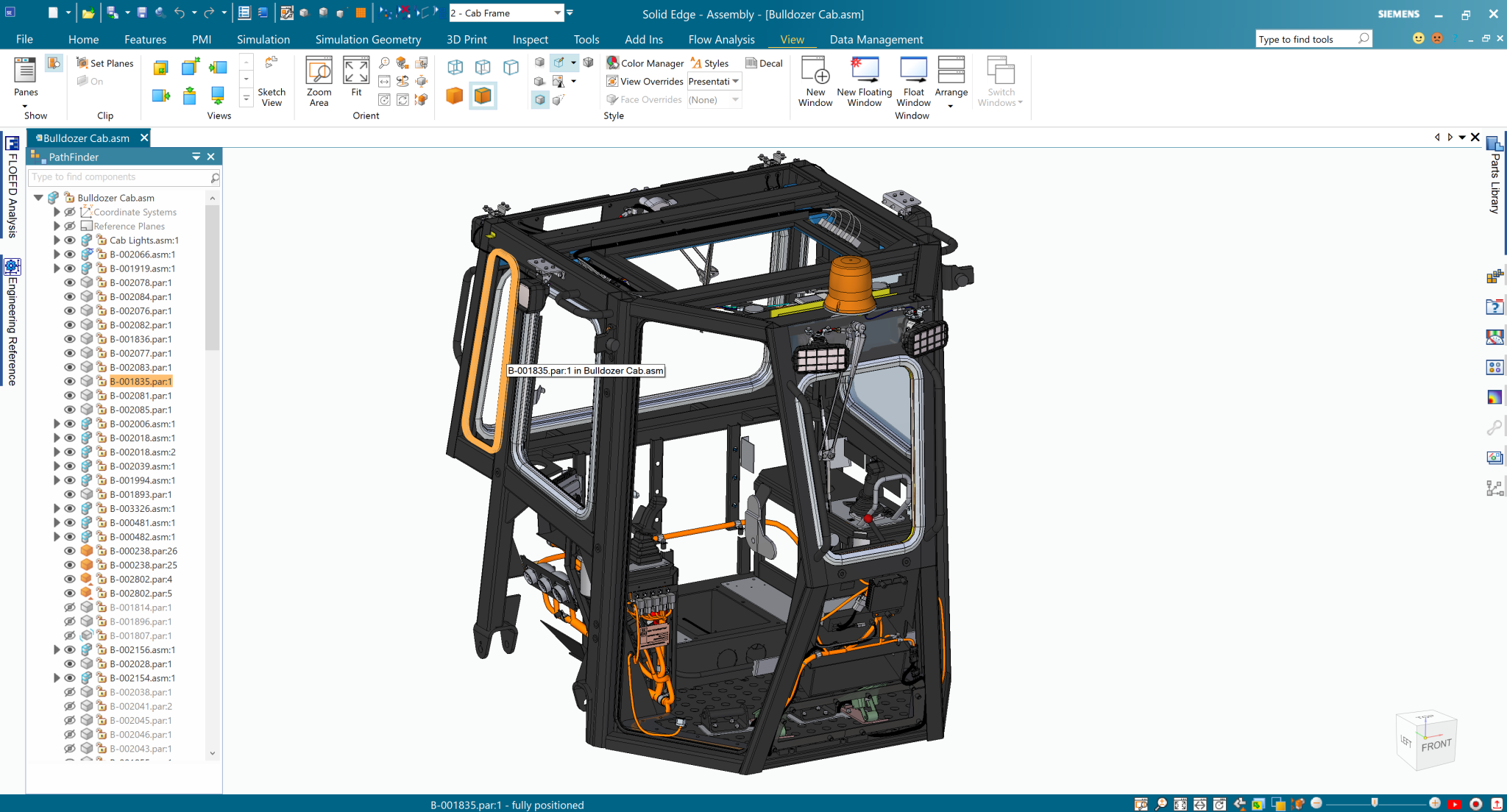Viewport: 1507px width, 812px height.
Task: Hide B-002078.par:1 using its eye toggle
Action: (x=70, y=282)
